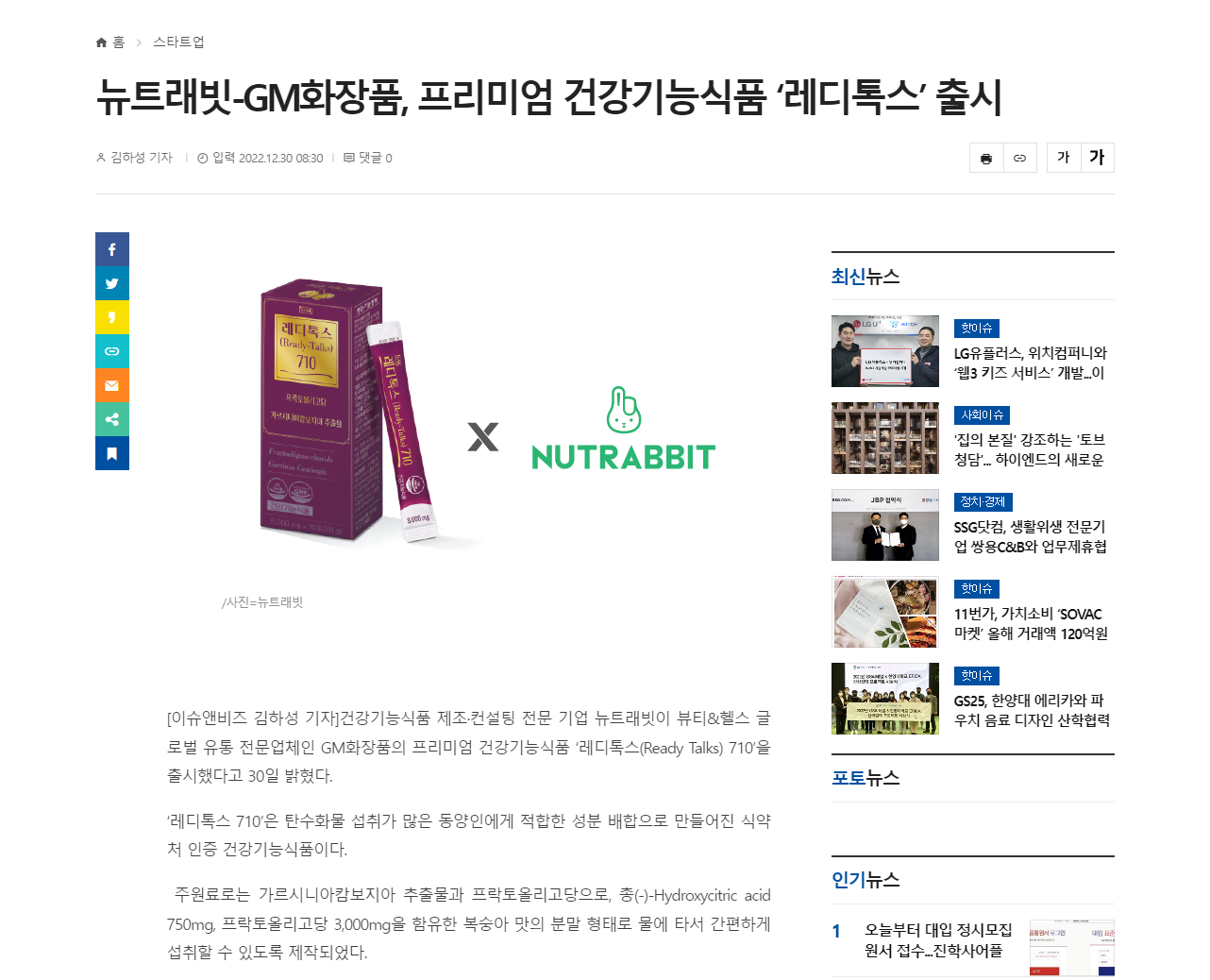1210x980 pixels.
Task: Bookmark article with the sidebar icon
Action: [112, 453]
